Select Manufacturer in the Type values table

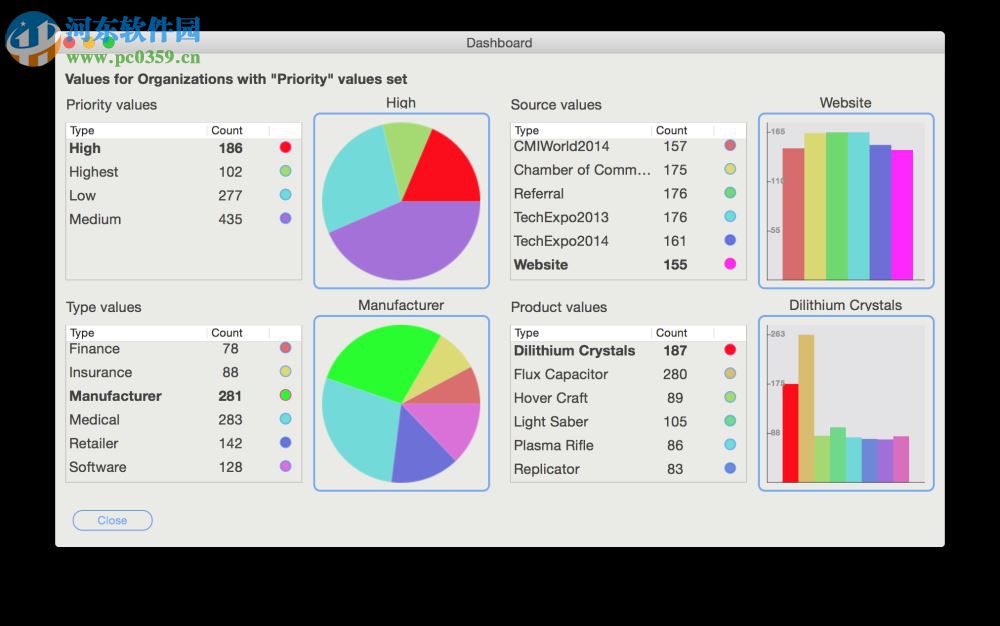[x=150, y=396]
